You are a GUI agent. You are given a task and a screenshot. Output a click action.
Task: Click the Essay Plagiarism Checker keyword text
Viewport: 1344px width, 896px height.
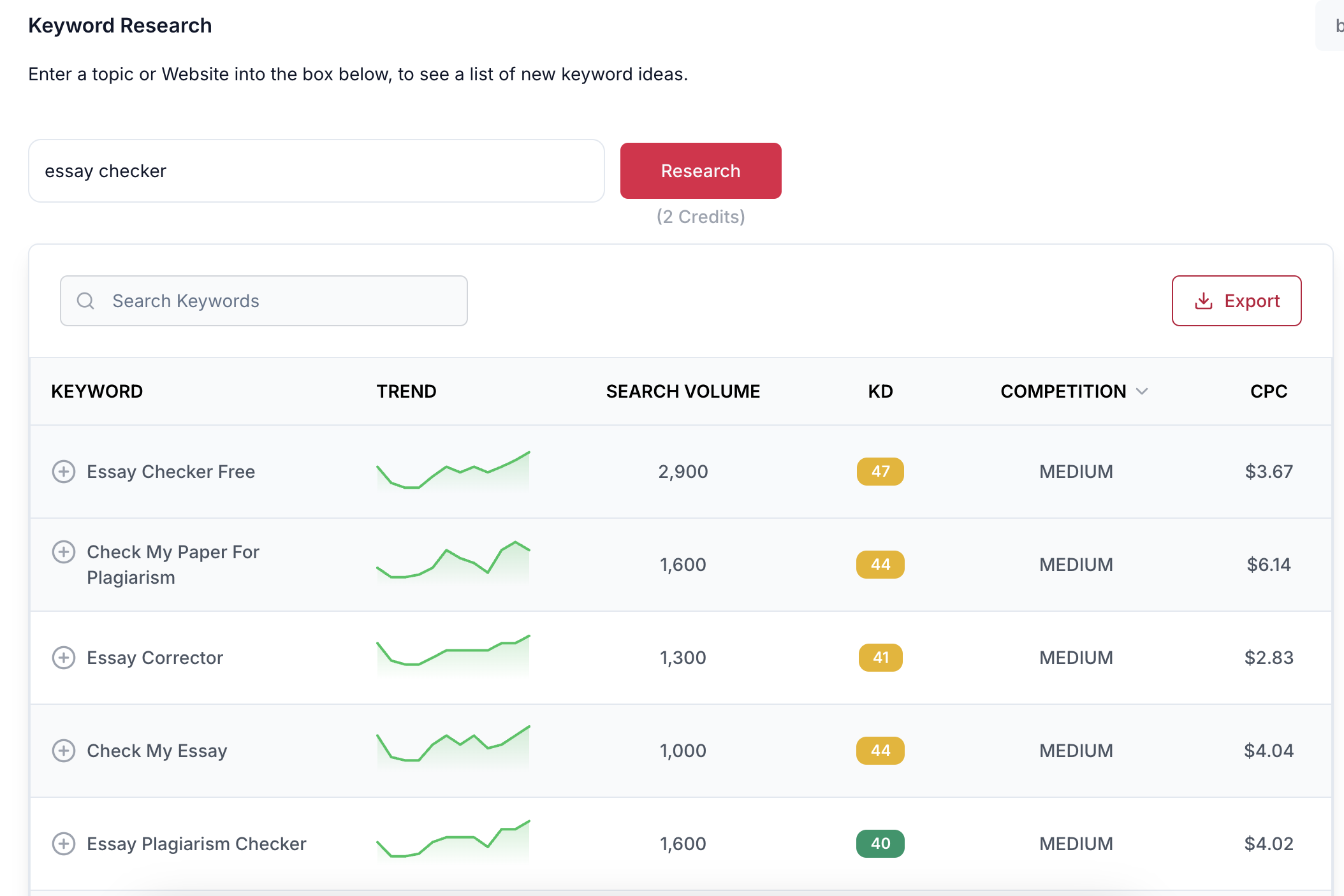coord(196,844)
